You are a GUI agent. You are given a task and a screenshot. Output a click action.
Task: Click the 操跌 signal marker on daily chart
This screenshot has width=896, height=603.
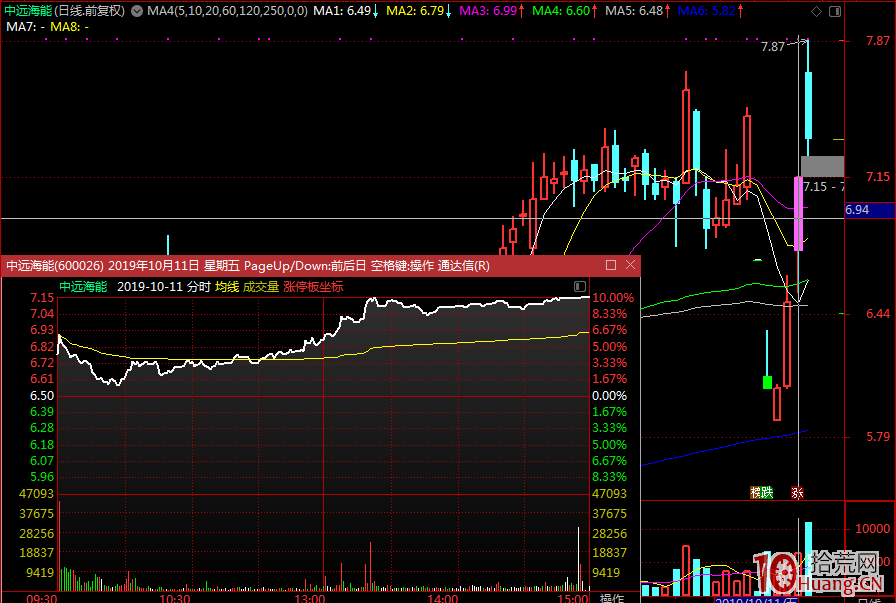[x=761, y=492]
